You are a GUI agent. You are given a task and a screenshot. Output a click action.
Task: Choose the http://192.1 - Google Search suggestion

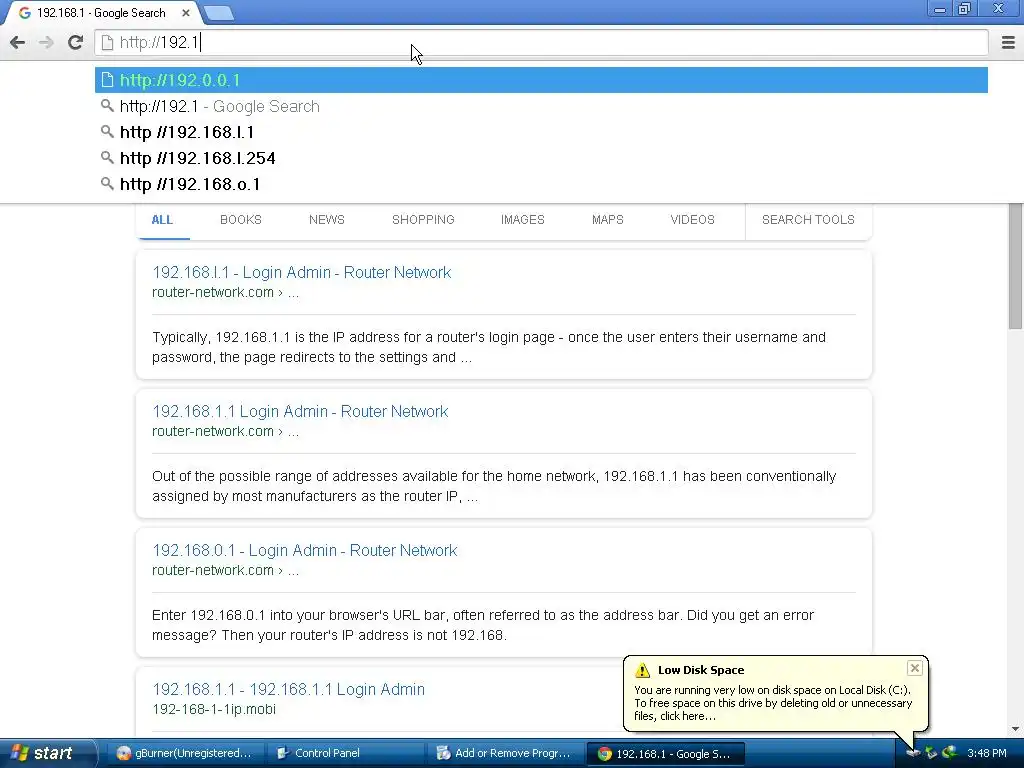coord(541,106)
